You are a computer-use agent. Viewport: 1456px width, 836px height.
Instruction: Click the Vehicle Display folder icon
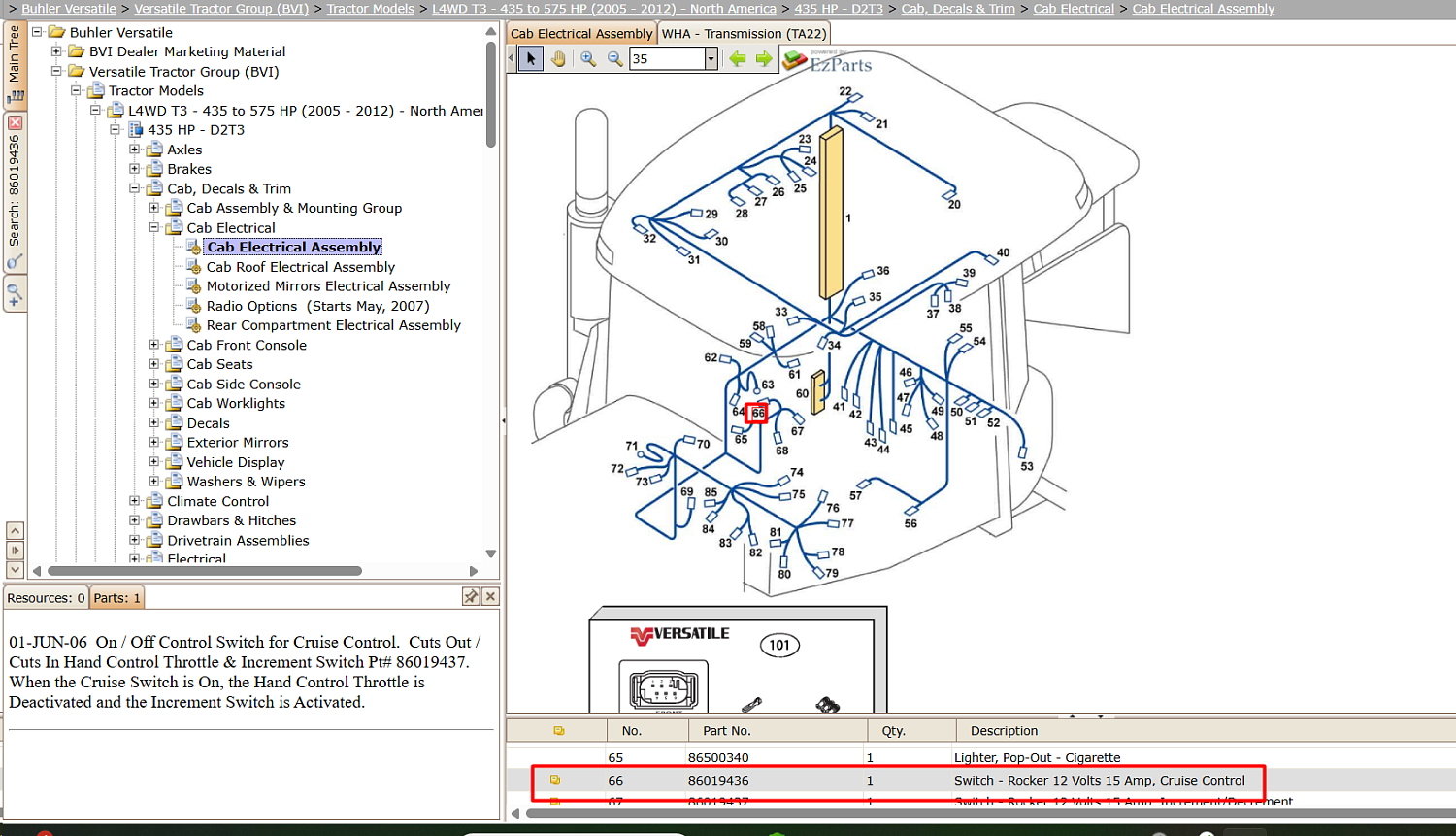(x=174, y=462)
